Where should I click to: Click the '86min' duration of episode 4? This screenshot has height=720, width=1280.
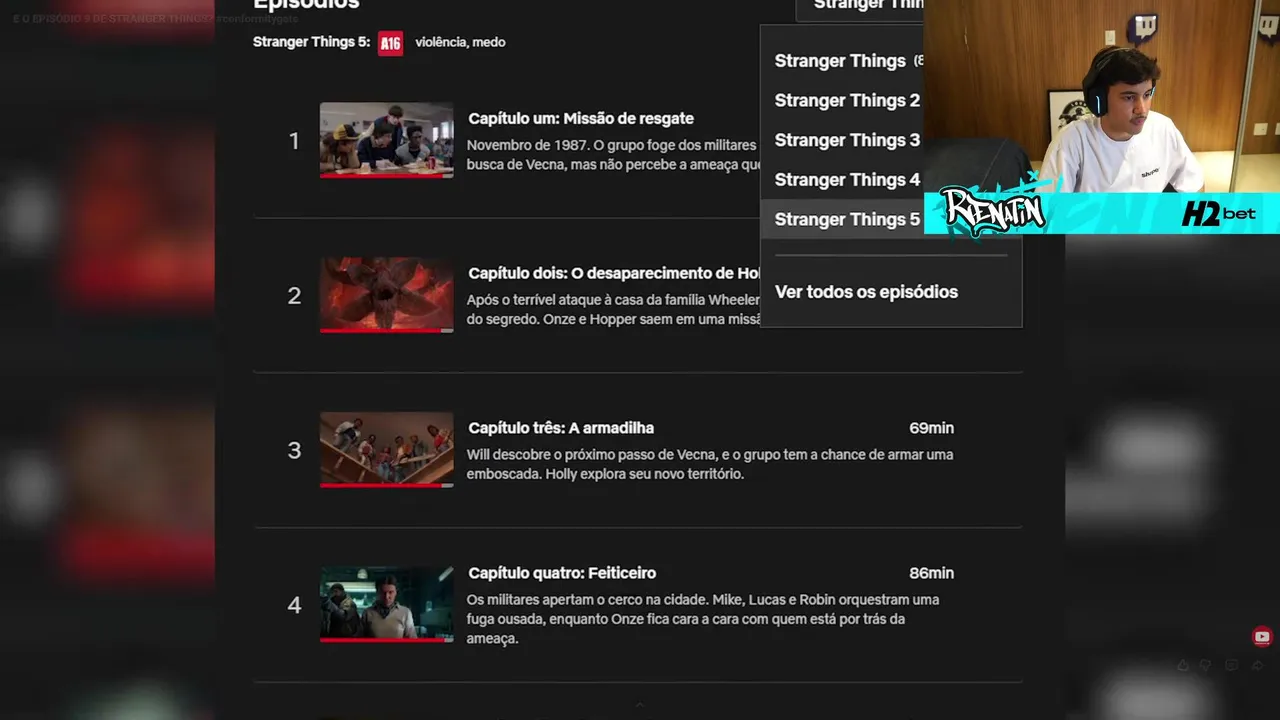(931, 573)
